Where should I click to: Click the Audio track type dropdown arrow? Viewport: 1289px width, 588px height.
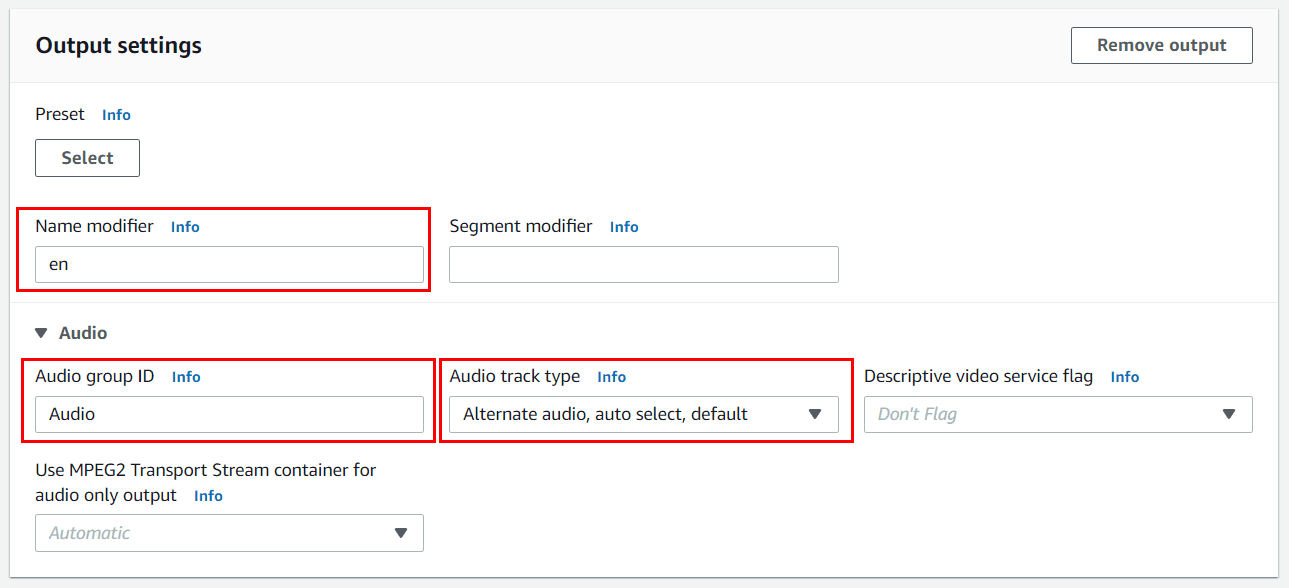(815, 414)
